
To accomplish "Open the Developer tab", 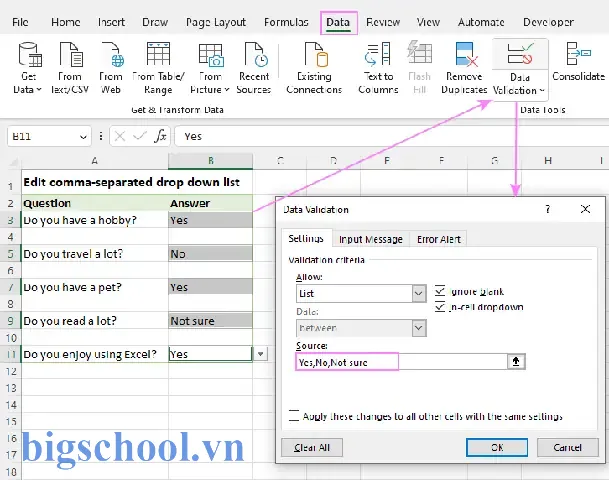I will [548, 23].
